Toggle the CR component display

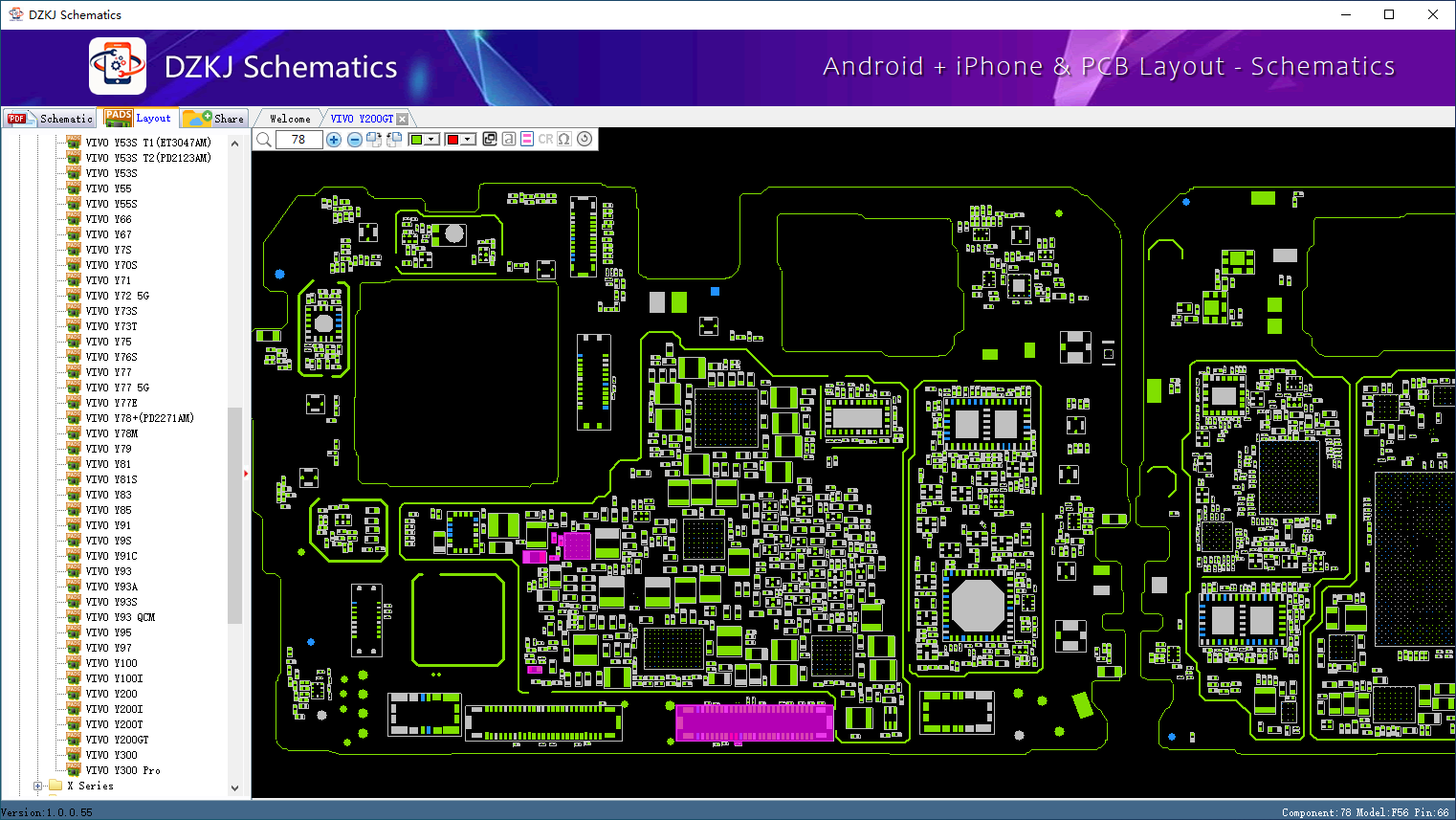545,139
